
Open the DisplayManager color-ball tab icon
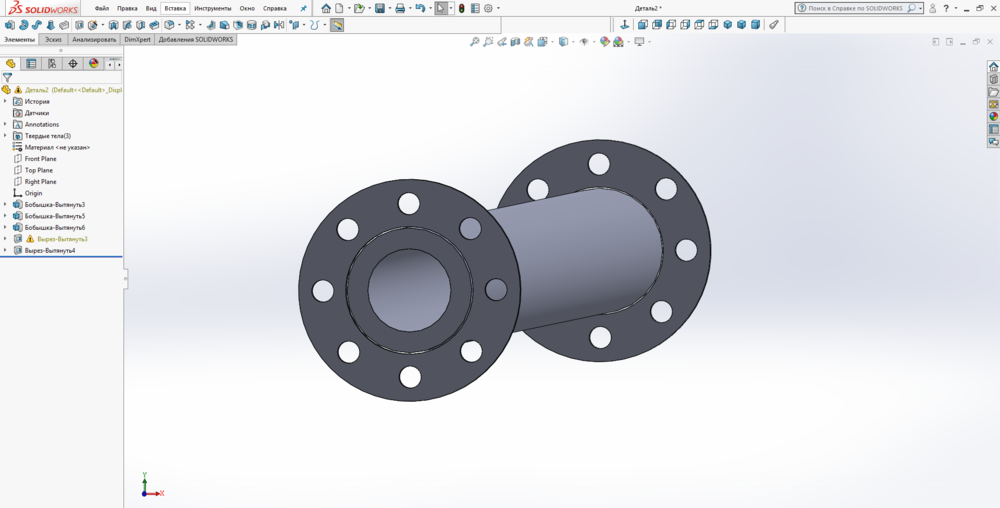coord(94,63)
